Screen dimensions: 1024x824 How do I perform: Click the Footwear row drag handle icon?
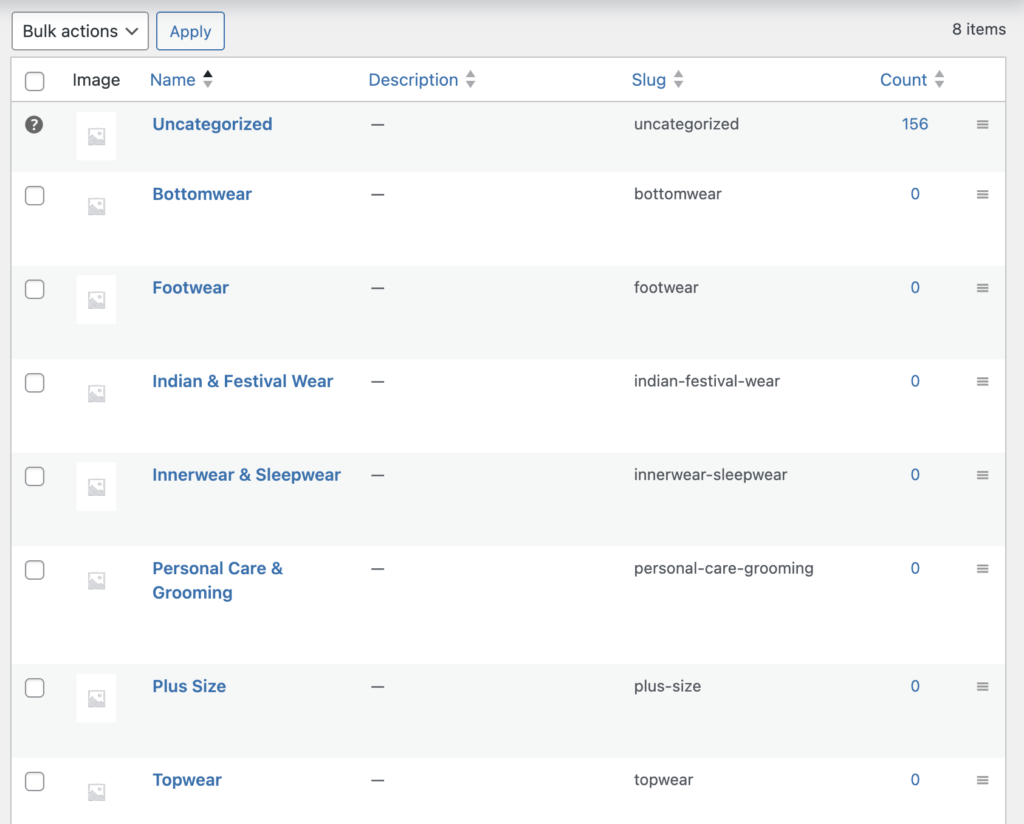982,287
